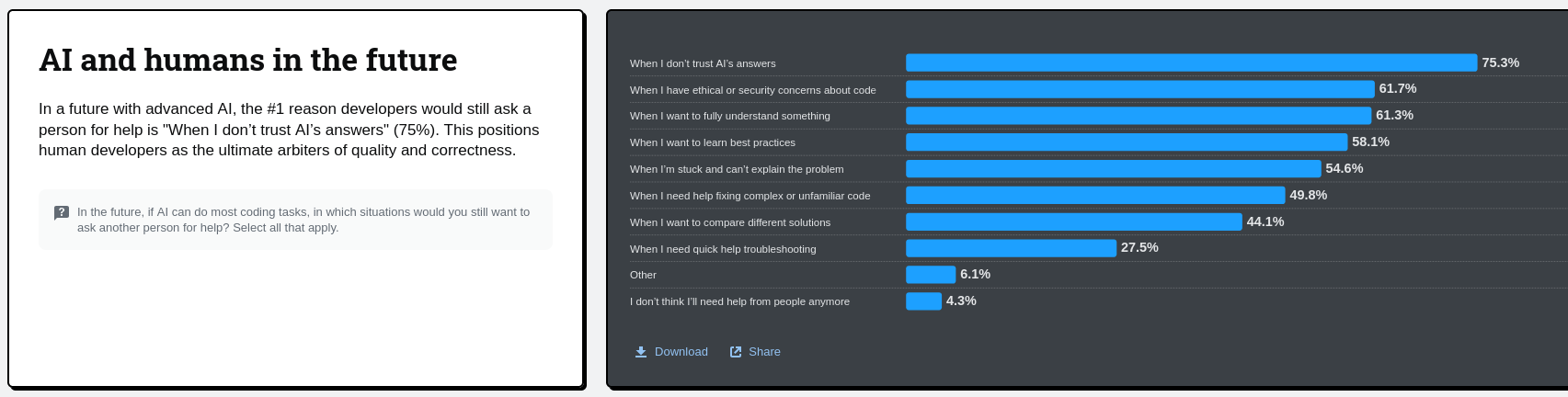The width and height of the screenshot is (1568, 397).
Task: Click the stuck and can't explain bar
Action: 1113,169
